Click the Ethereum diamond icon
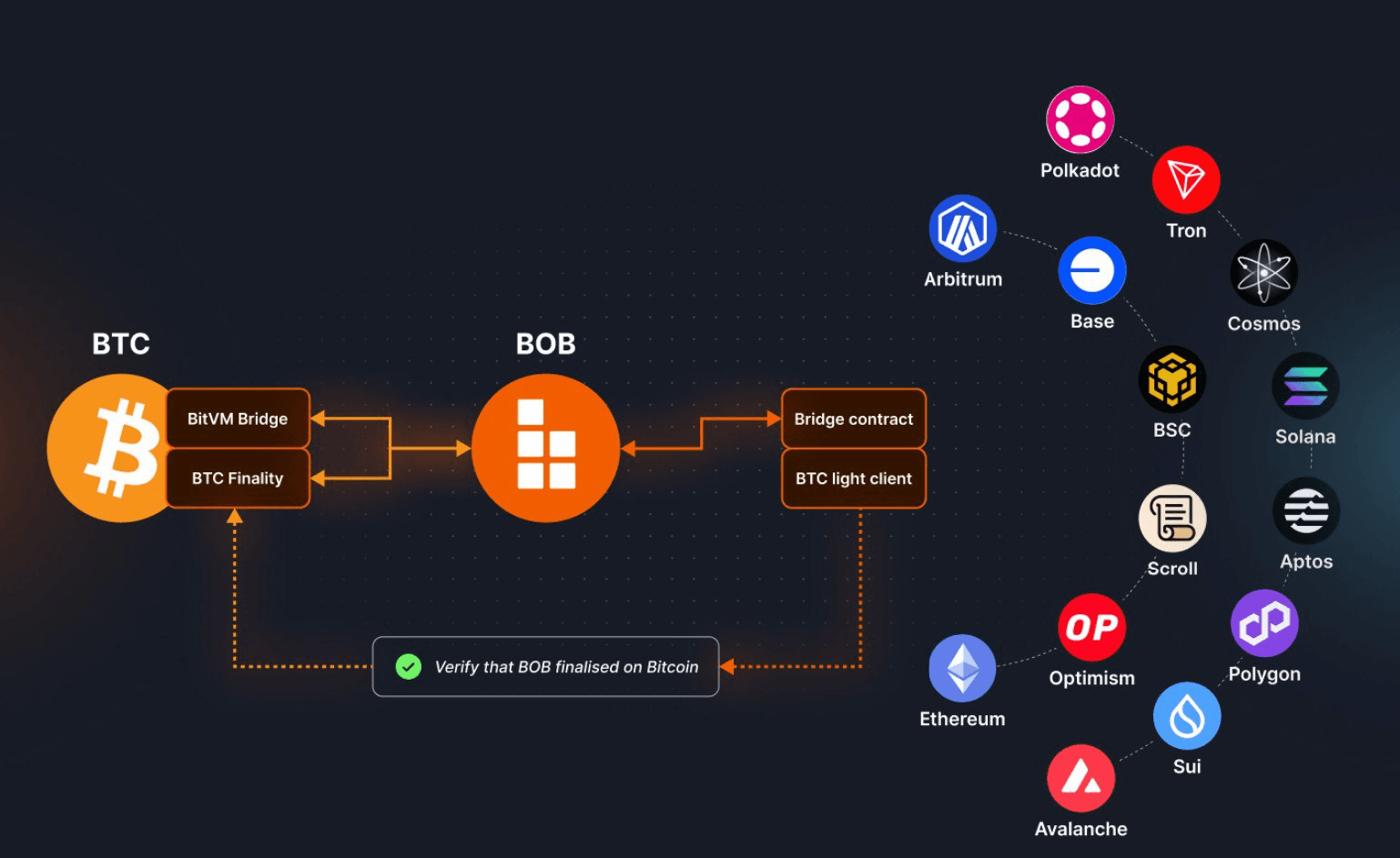Image resolution: width=1400 pixels, height=858 pixels. [962, 668]
